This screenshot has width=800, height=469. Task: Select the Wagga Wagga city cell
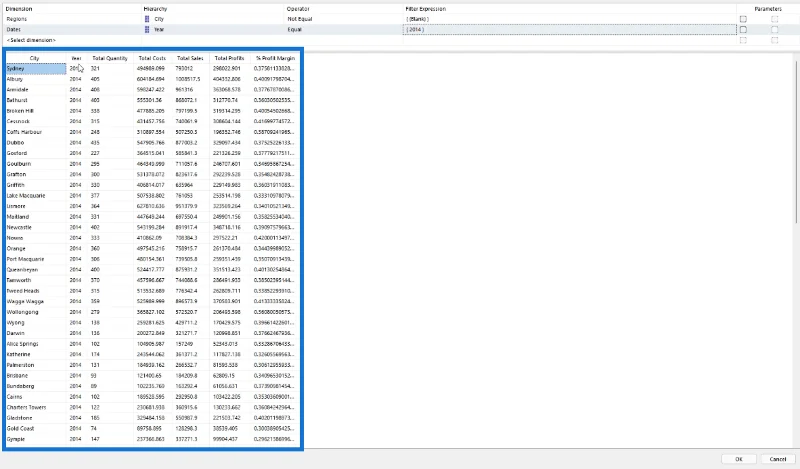(36, 301)
